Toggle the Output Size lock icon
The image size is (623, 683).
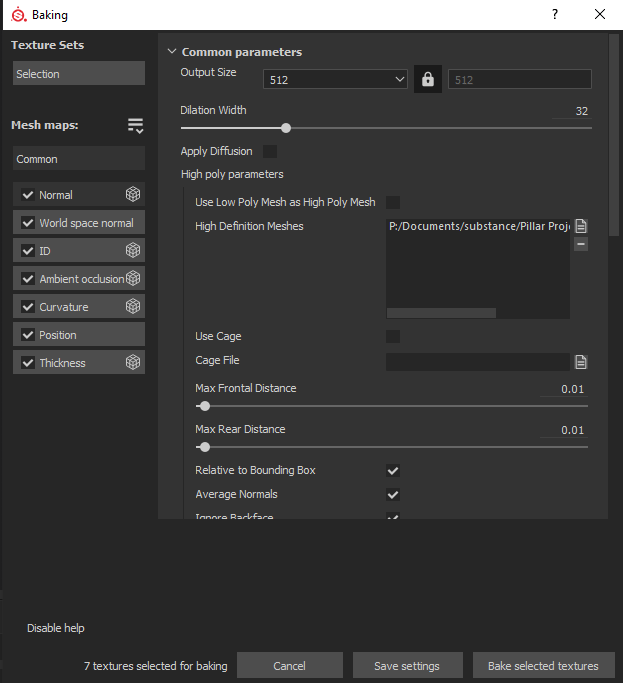coord(428,79)
